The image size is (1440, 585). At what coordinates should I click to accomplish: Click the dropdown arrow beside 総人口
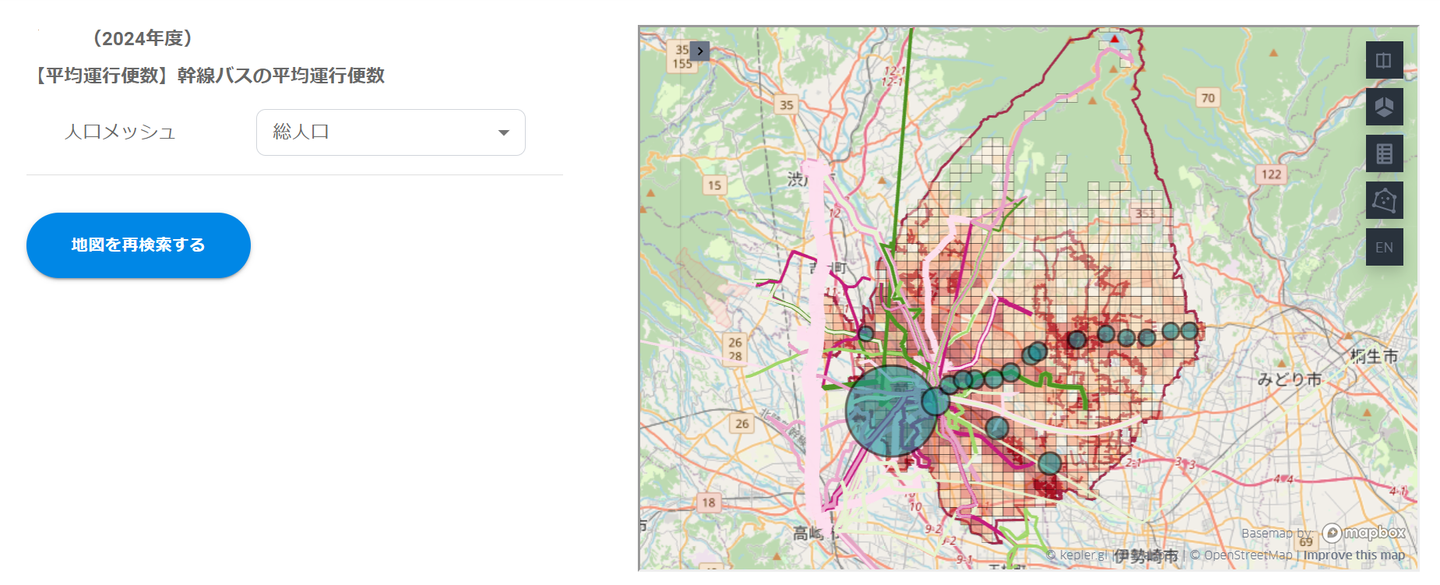tap(504, 132)
